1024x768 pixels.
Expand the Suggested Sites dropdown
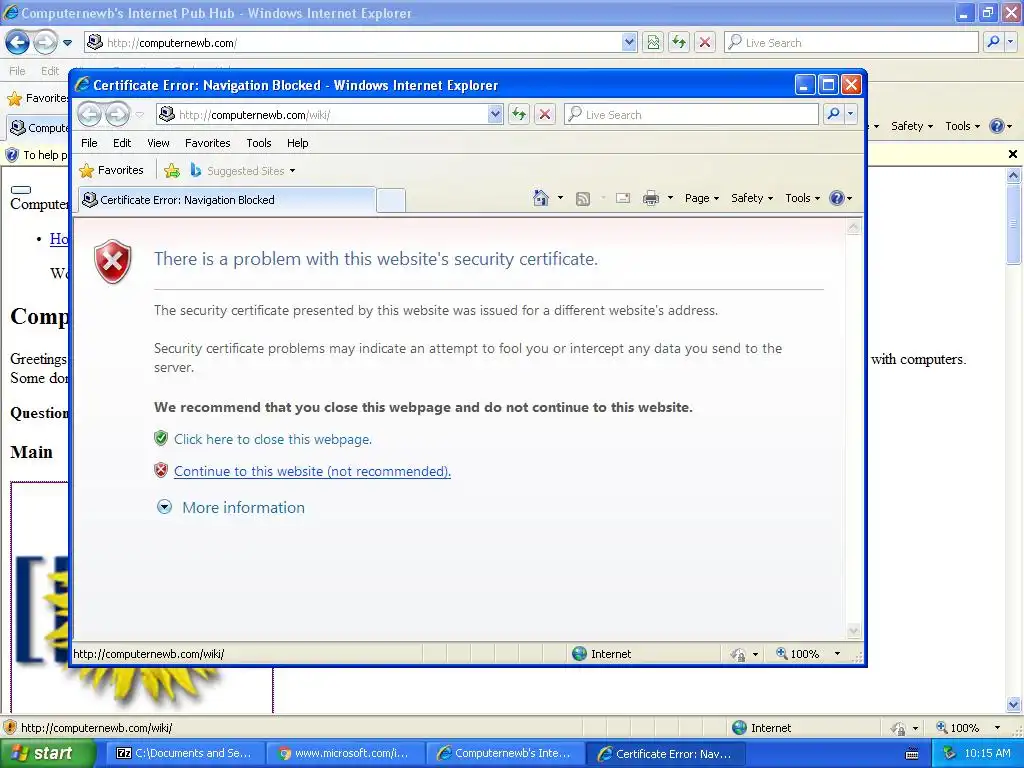[292, 171]
